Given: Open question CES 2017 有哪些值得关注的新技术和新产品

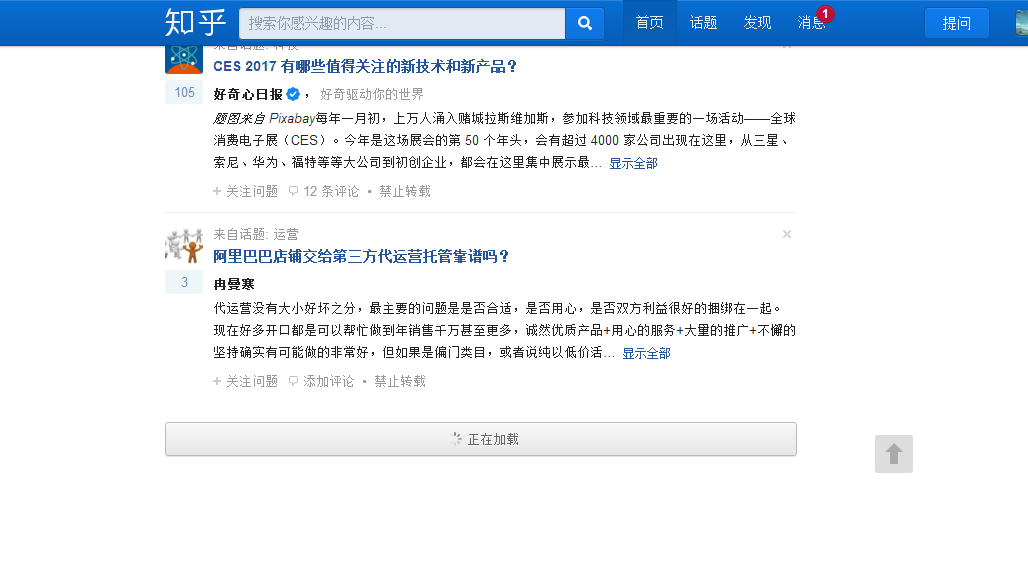Looking at the screenshot, I should point(365,66).
